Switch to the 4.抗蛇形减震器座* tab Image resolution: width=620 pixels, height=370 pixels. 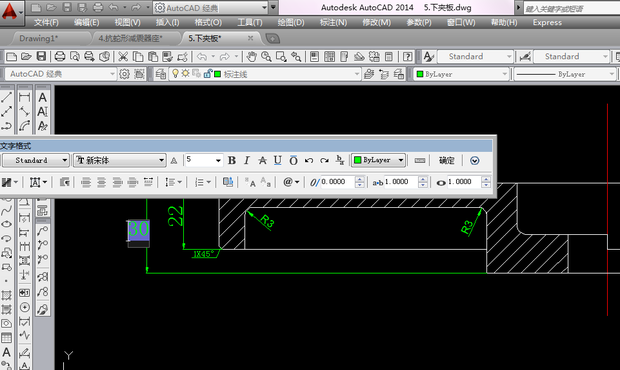[x=130, y=38]
